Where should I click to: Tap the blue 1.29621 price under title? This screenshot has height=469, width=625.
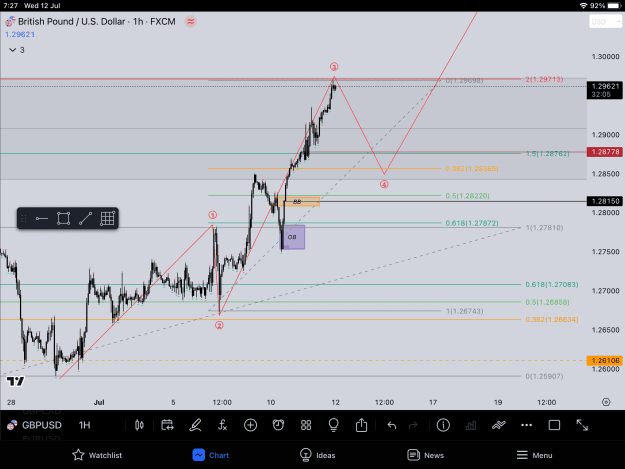[20, 34]
